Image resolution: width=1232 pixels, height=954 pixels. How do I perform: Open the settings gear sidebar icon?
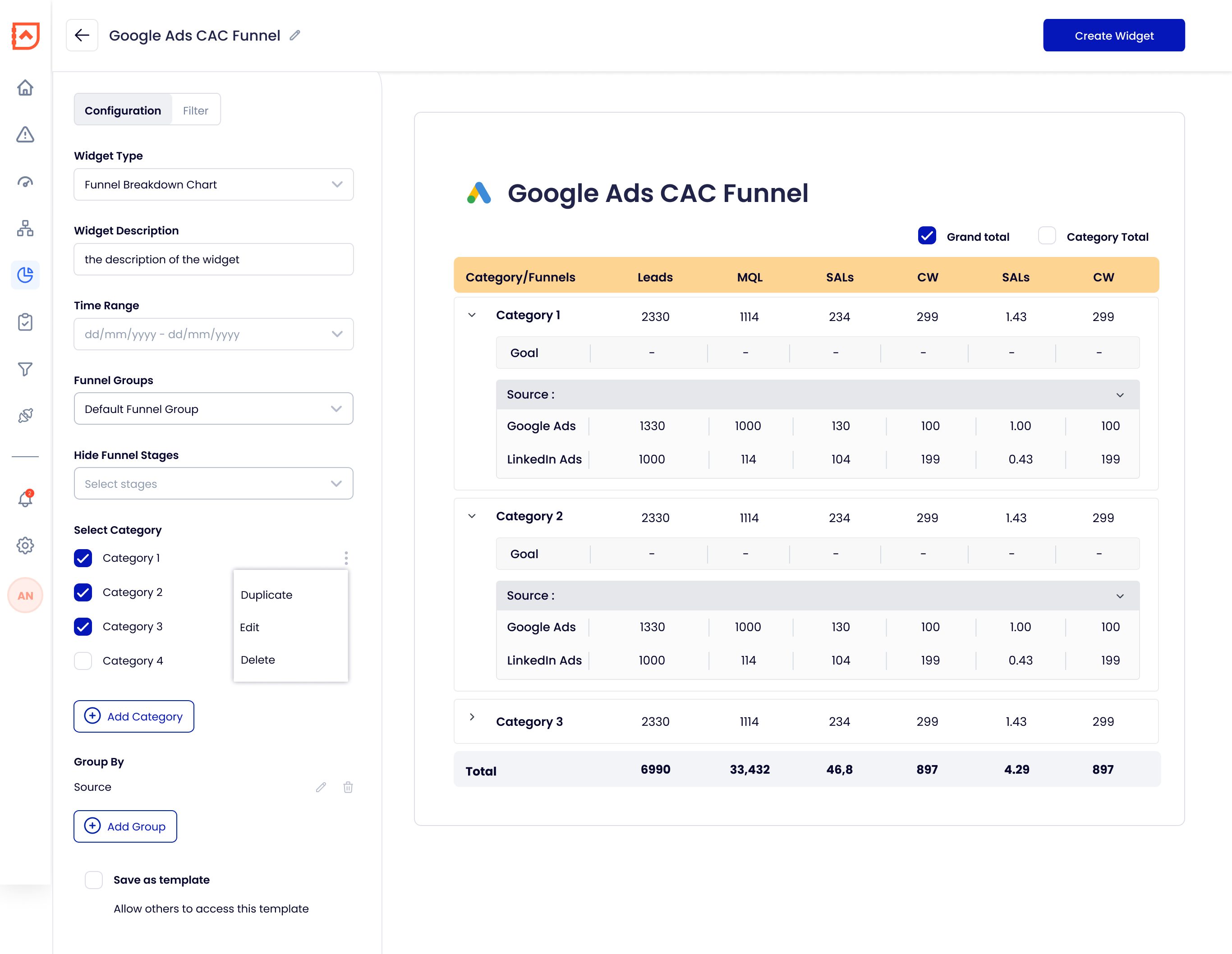click(25, 545)
